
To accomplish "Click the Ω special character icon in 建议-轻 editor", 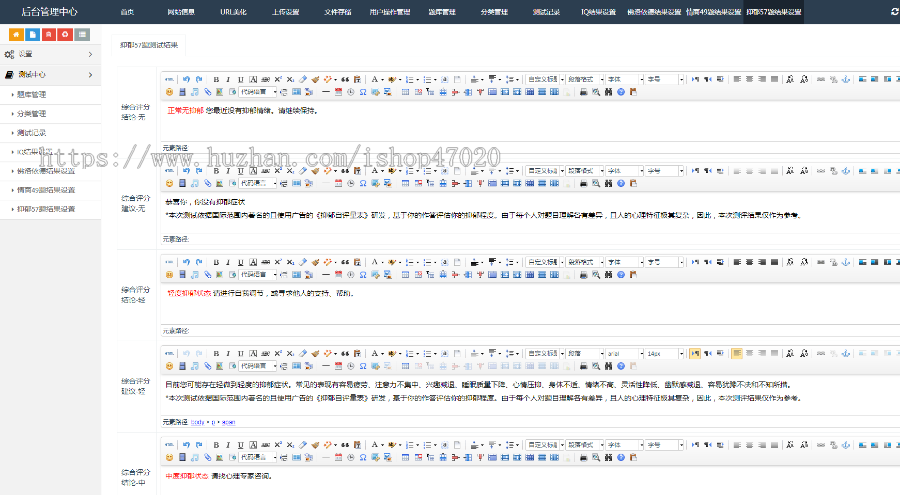I will pos(363,366).
